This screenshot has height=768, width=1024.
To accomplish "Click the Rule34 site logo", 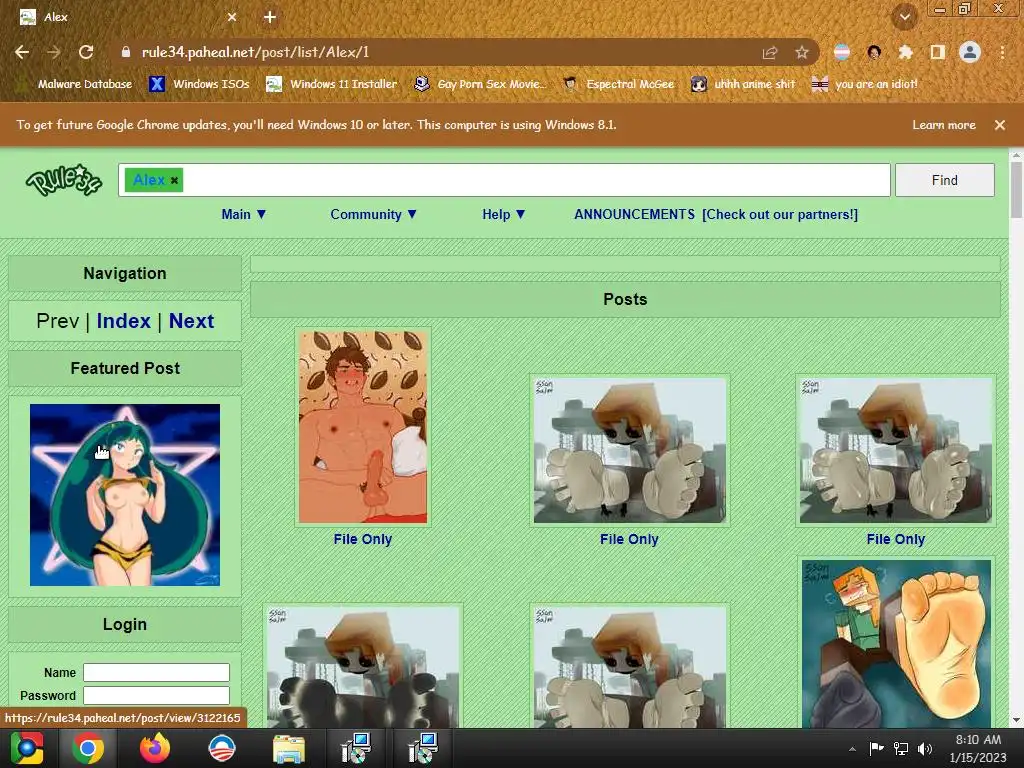I will (63, 180).
